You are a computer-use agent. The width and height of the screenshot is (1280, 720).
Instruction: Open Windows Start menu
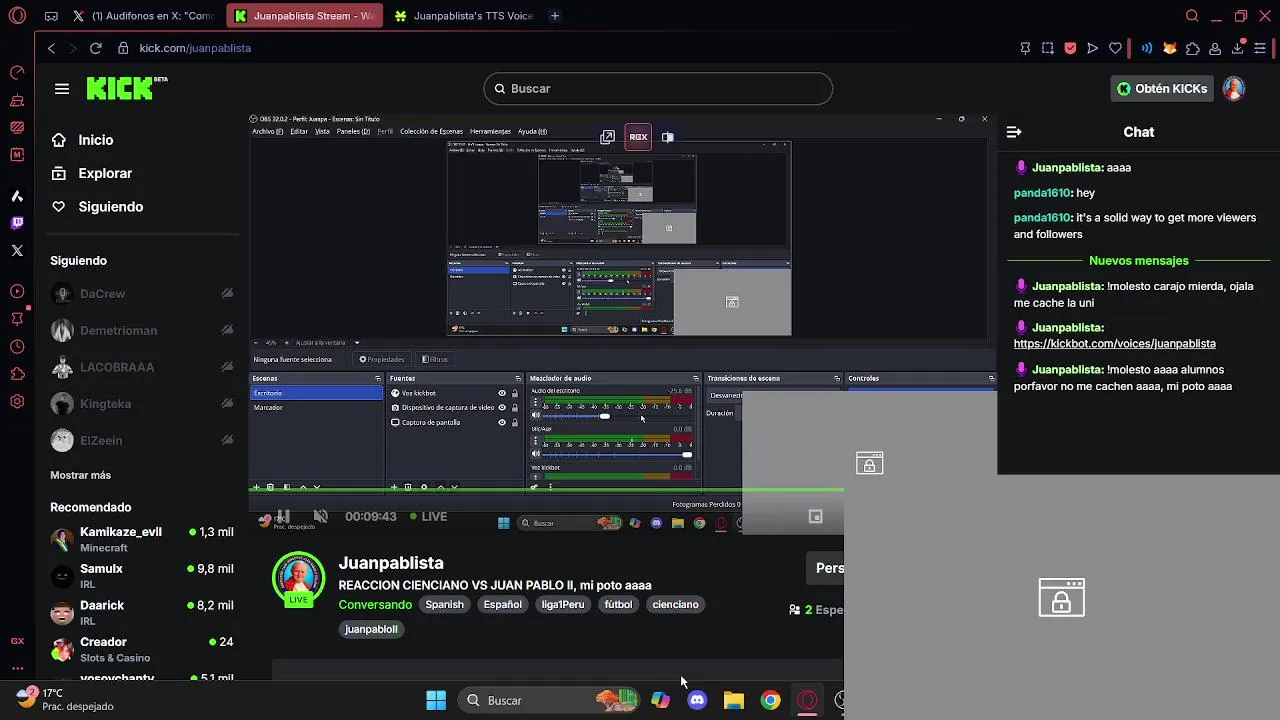(436, 700)
